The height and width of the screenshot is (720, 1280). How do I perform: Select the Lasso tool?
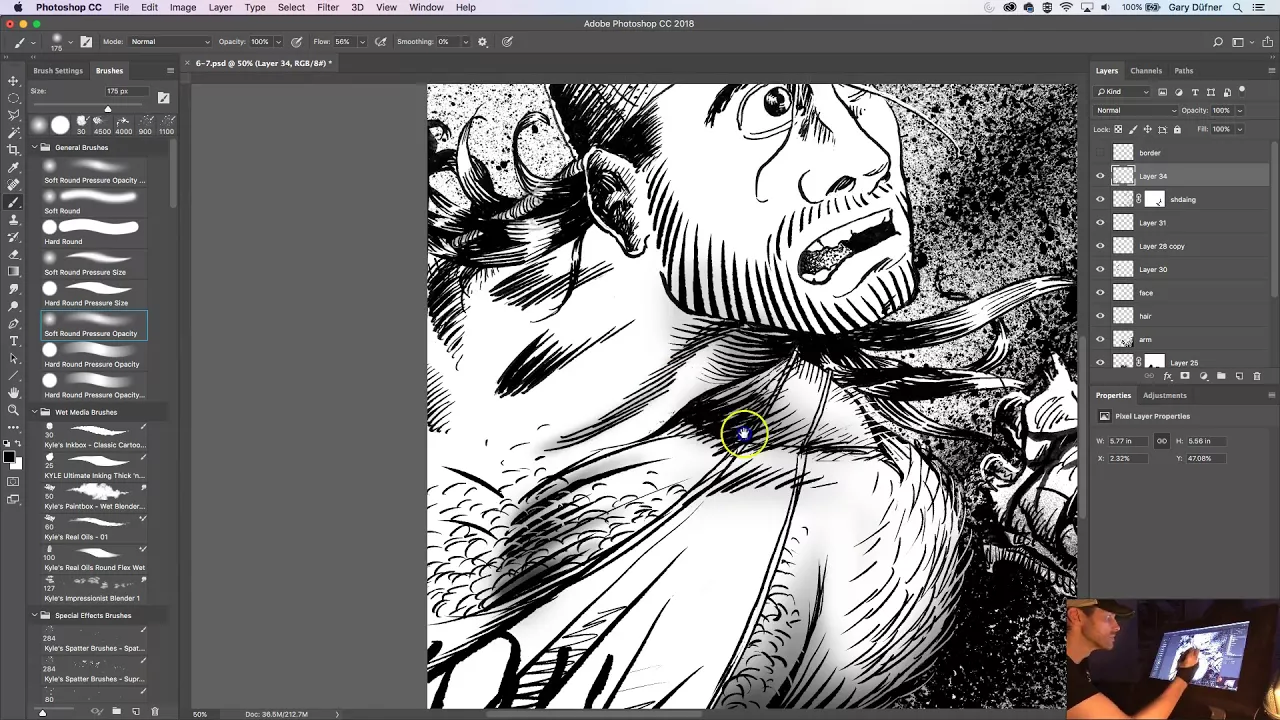coord(13,115)
